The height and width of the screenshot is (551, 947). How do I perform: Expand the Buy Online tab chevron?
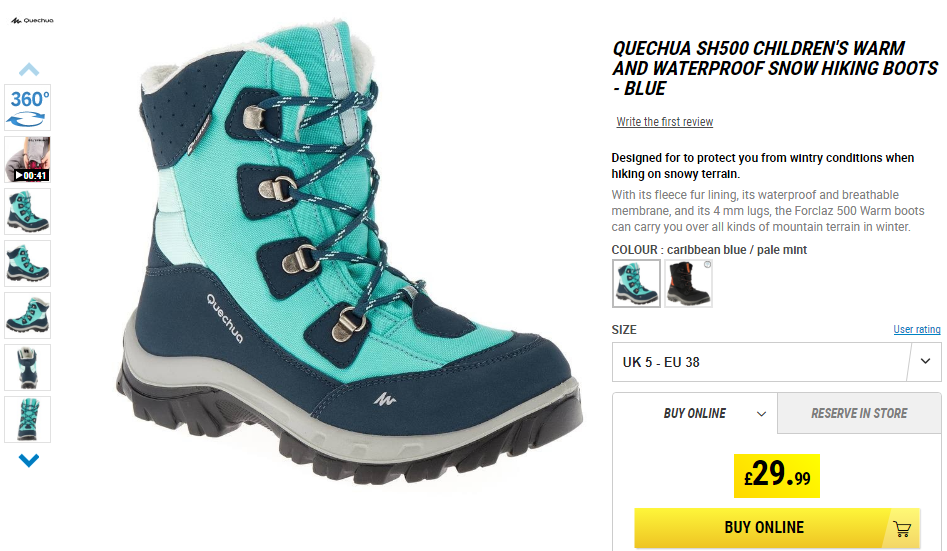[762, 414]
